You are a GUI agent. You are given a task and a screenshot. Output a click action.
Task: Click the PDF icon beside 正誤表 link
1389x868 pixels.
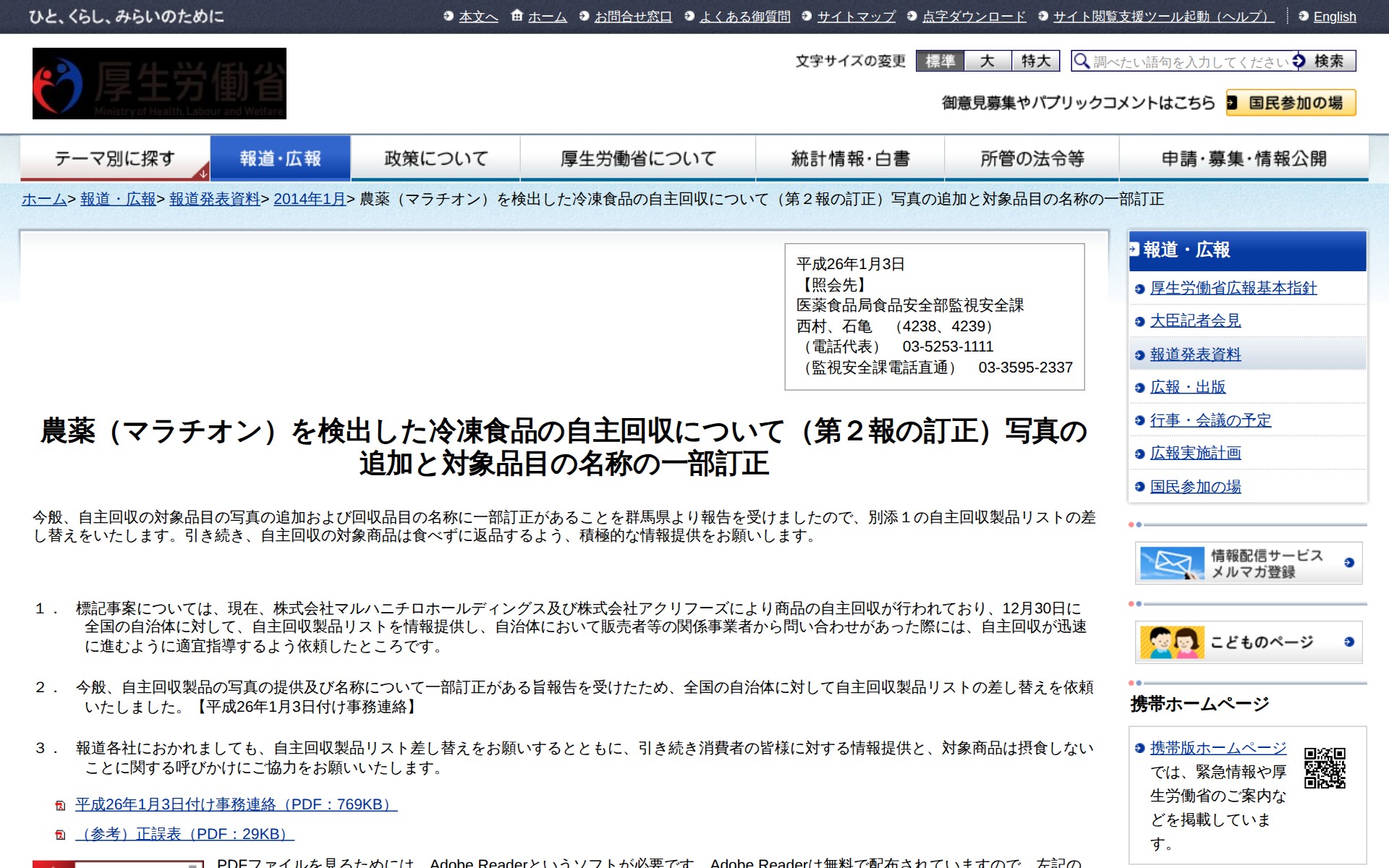tap(61, 835)
